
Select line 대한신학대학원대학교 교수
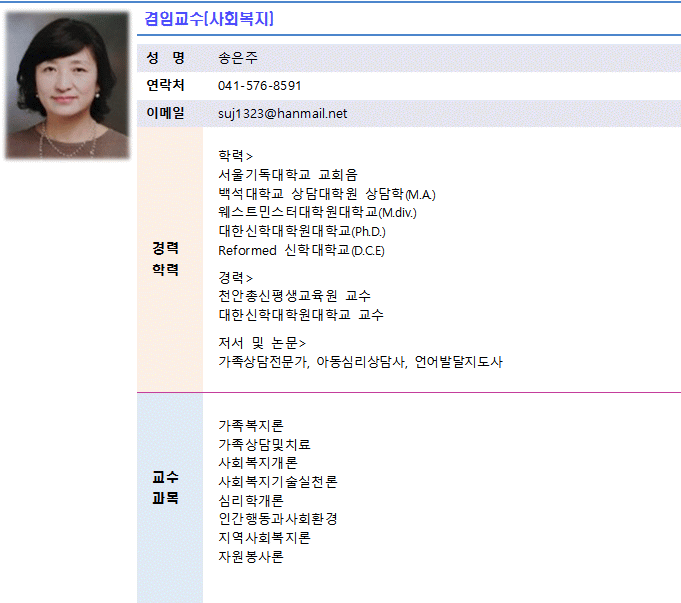pos(301,315)
